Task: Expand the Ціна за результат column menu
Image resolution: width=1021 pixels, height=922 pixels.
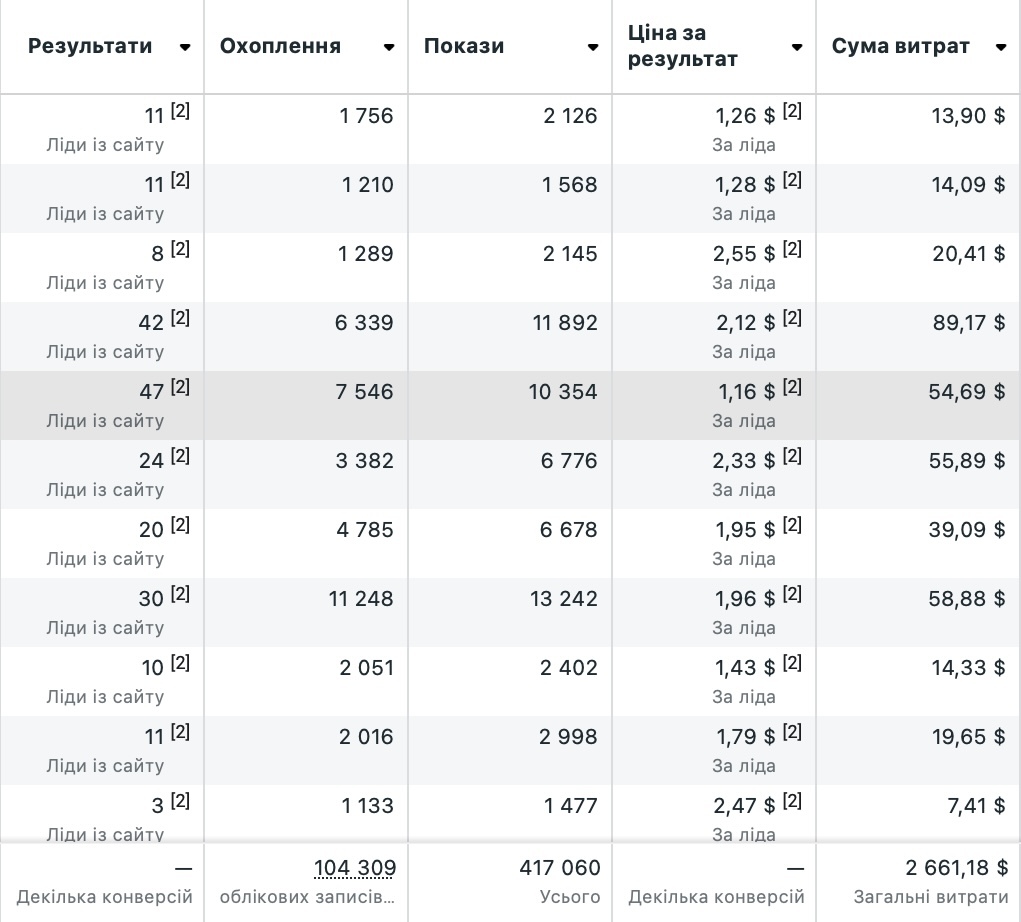Action: tap(797, 47)
